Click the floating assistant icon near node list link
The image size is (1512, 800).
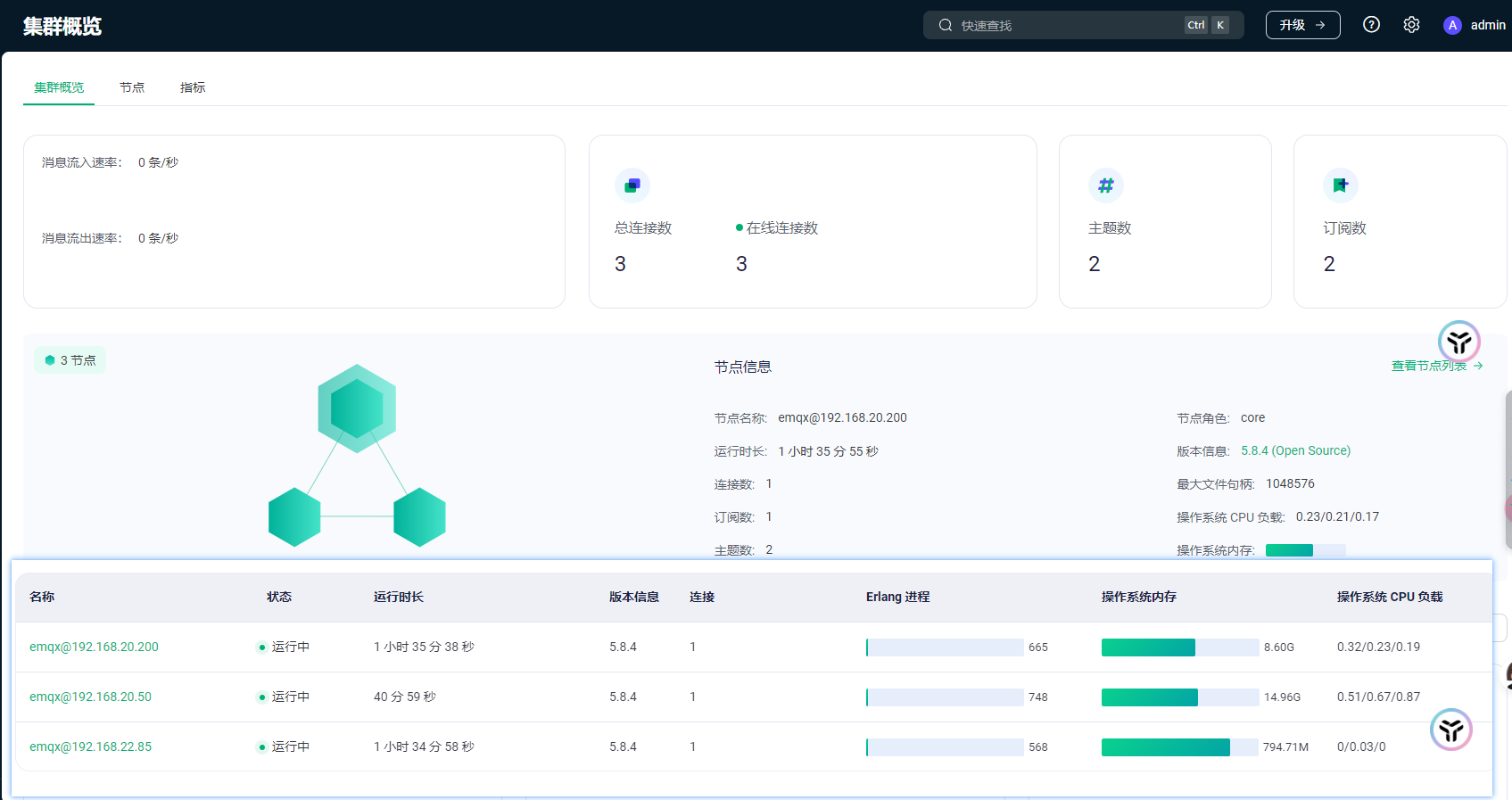click(1458, 342)
